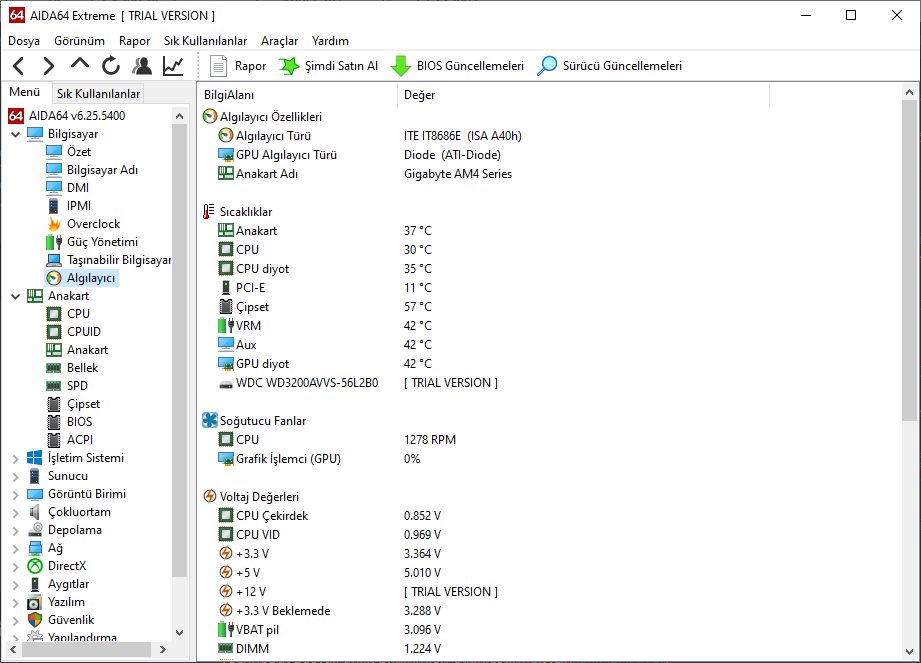This screenshot has height=663, width=921.
Task: Open the ACPI tree item
Action: click(80, 440)
